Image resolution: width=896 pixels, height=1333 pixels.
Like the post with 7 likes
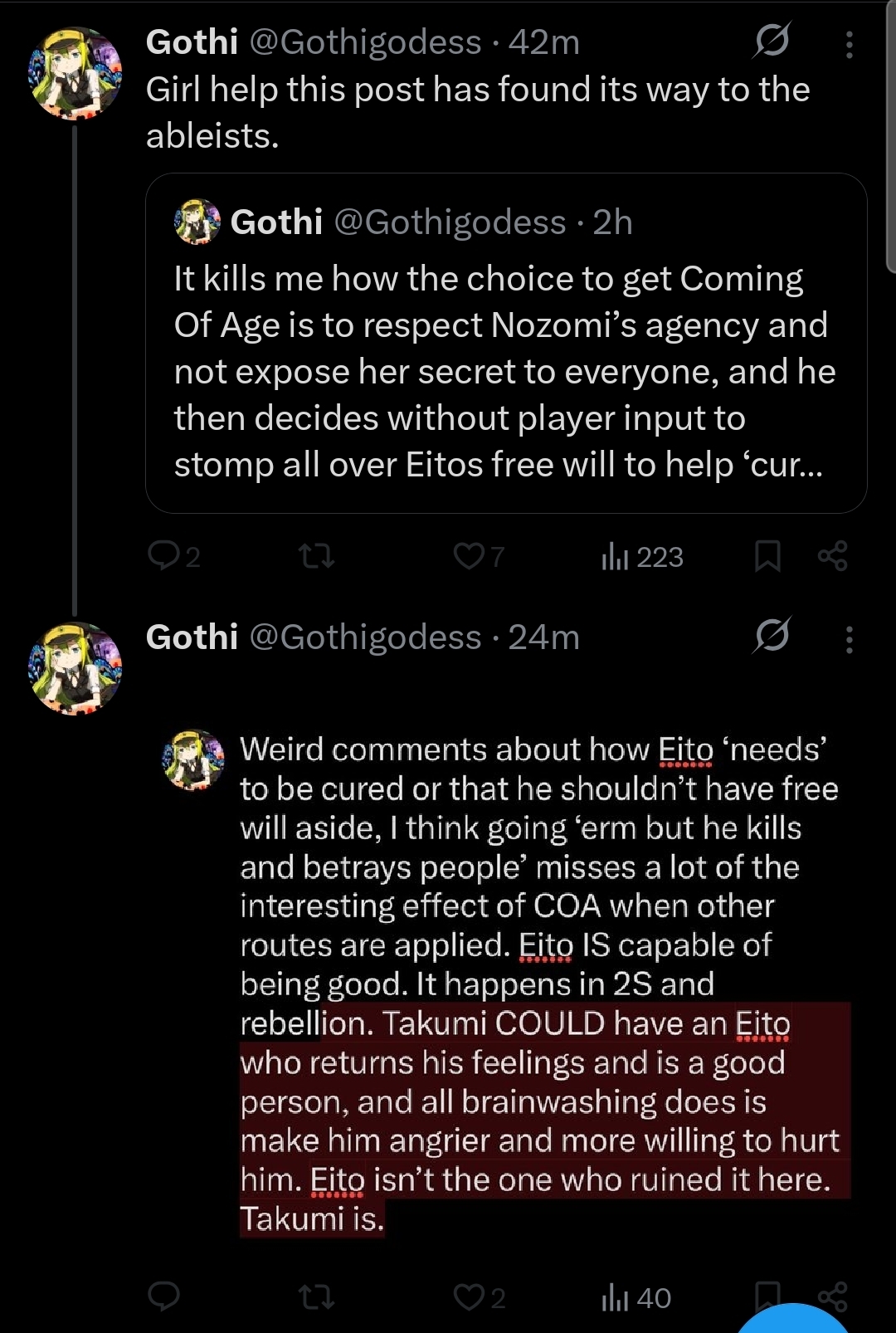[x=469, y=556]
